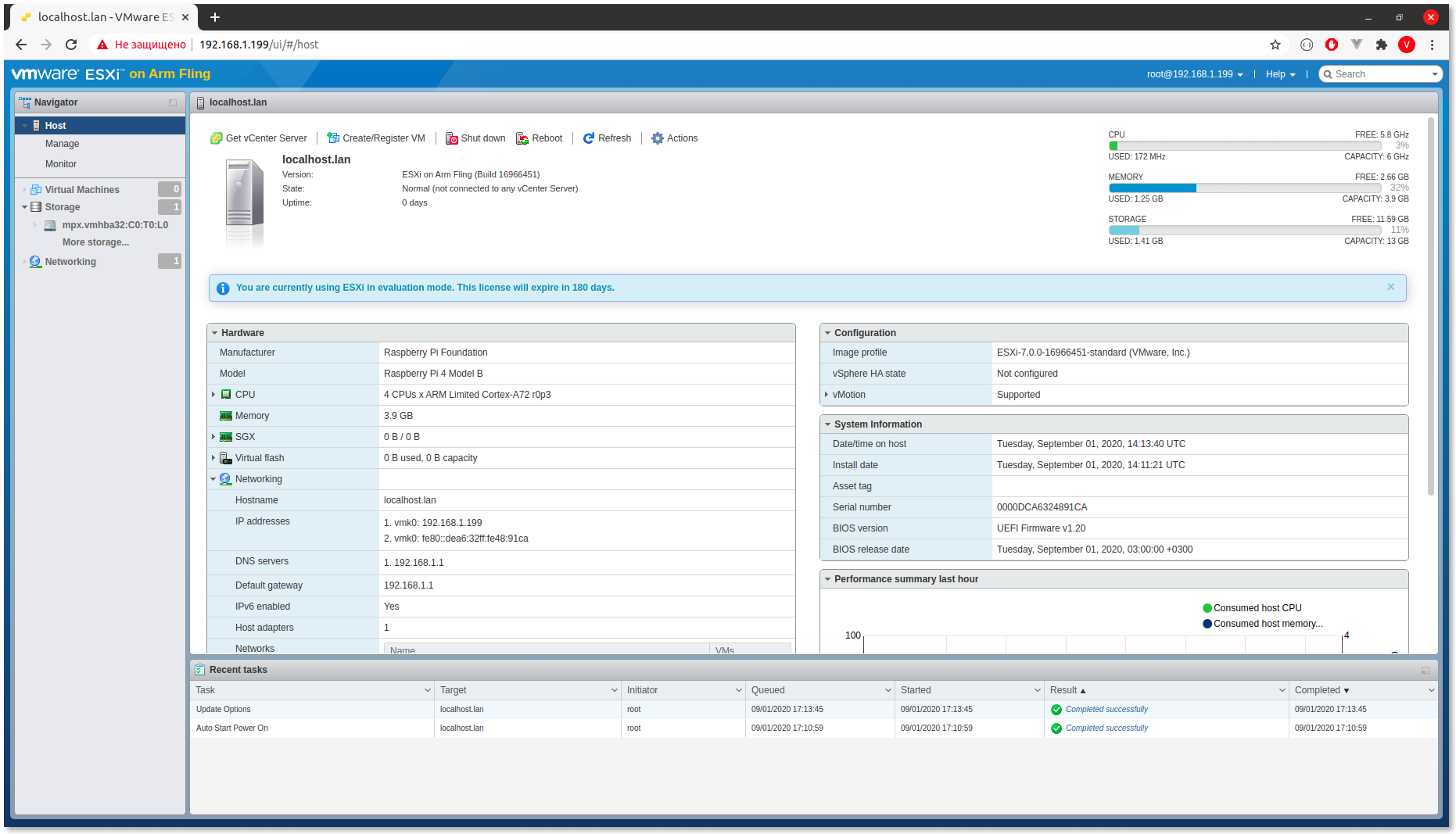
Task: Open the root@192.168.1.199 user dropdown
Action: [x=1195, y=74]
